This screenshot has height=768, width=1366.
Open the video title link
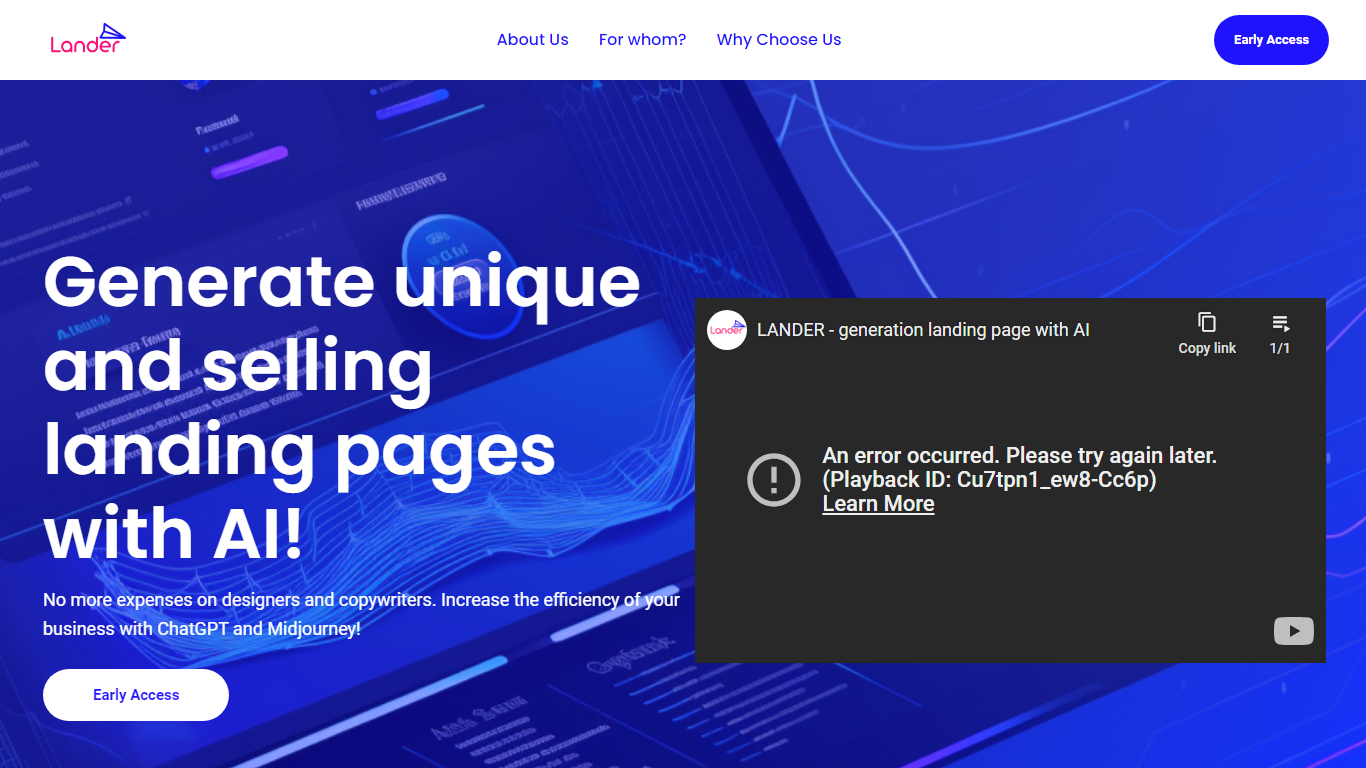coord(922,330)
